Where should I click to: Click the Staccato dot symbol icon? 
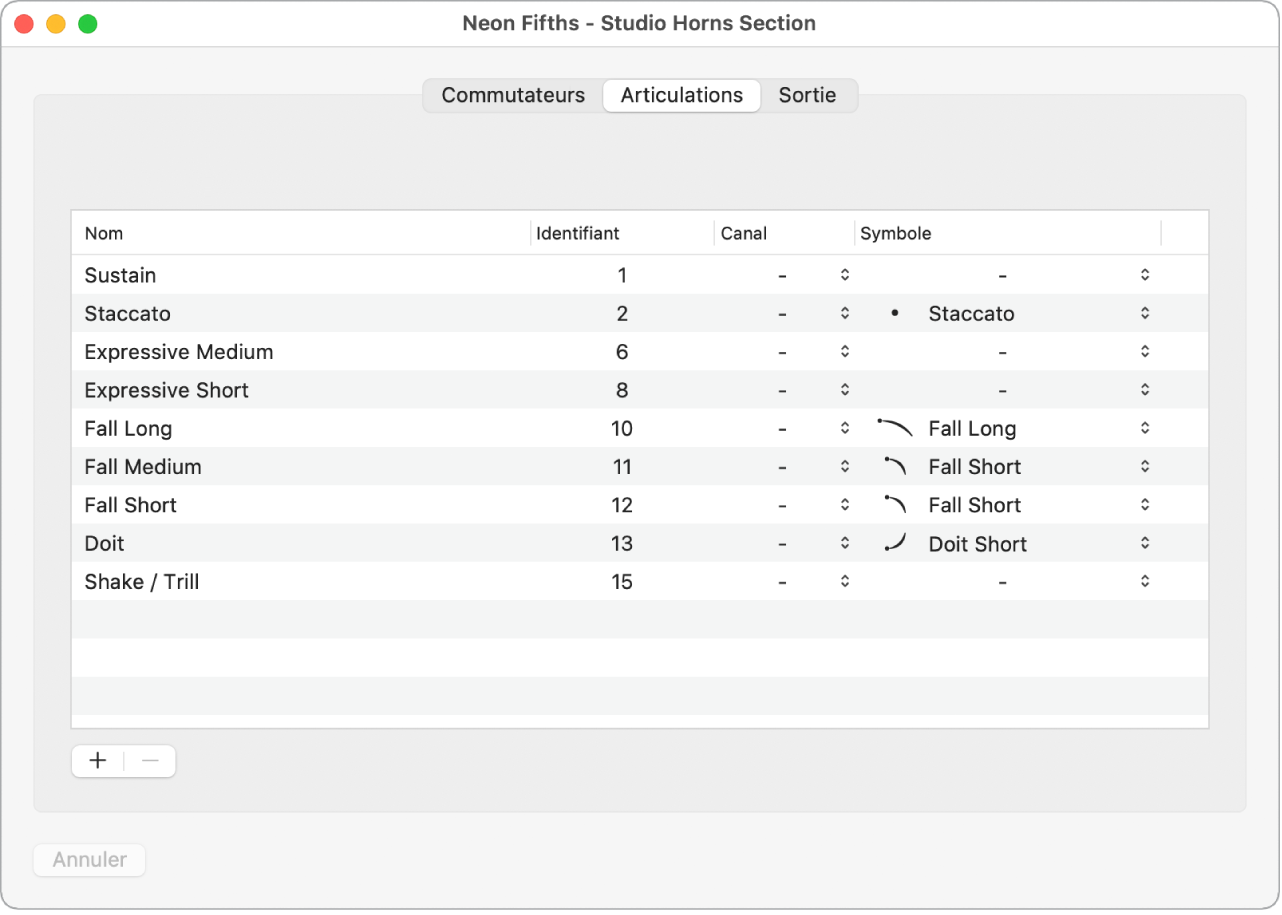pos(895,314)
